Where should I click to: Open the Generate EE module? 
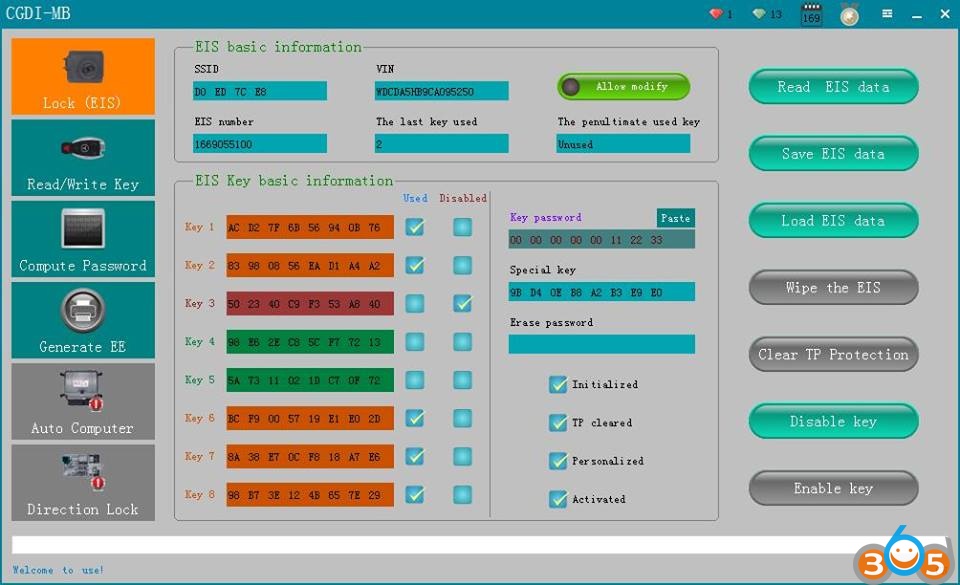coord(83,320)
